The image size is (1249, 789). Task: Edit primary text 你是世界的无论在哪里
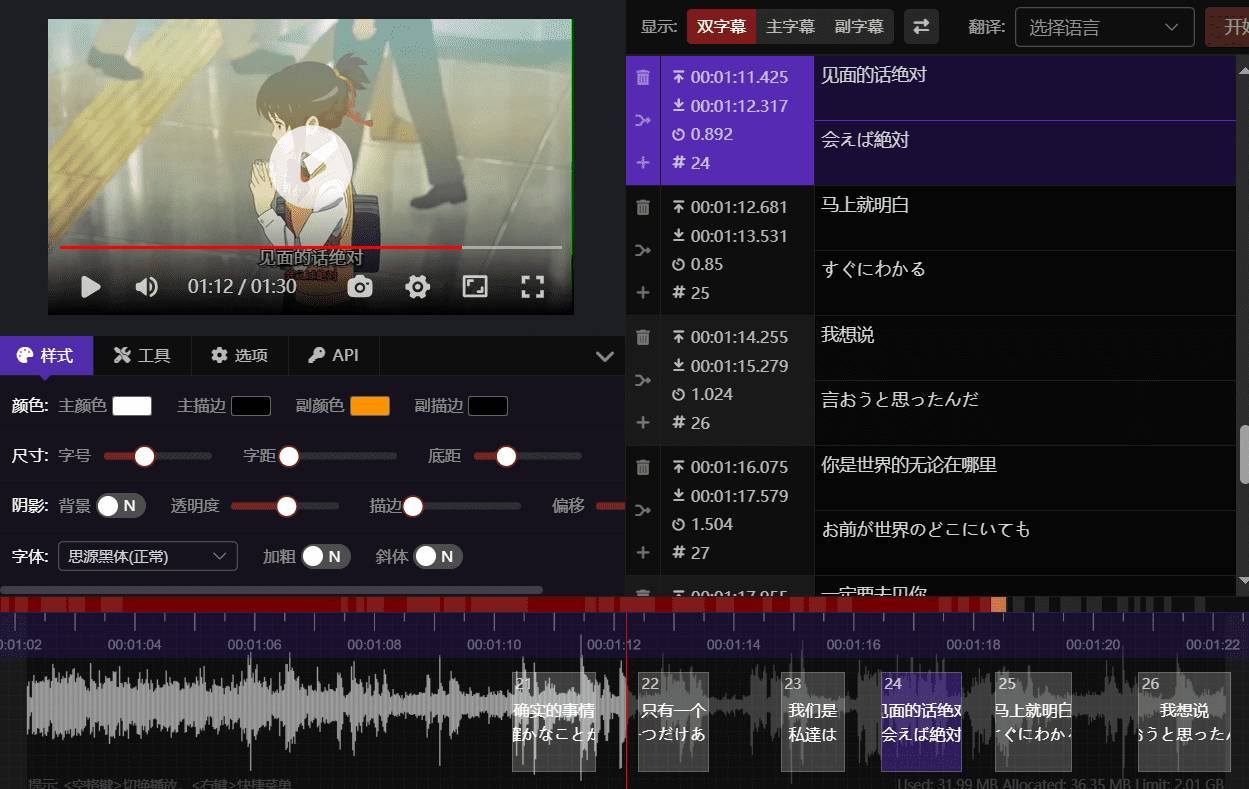(x=1025, y=478)
